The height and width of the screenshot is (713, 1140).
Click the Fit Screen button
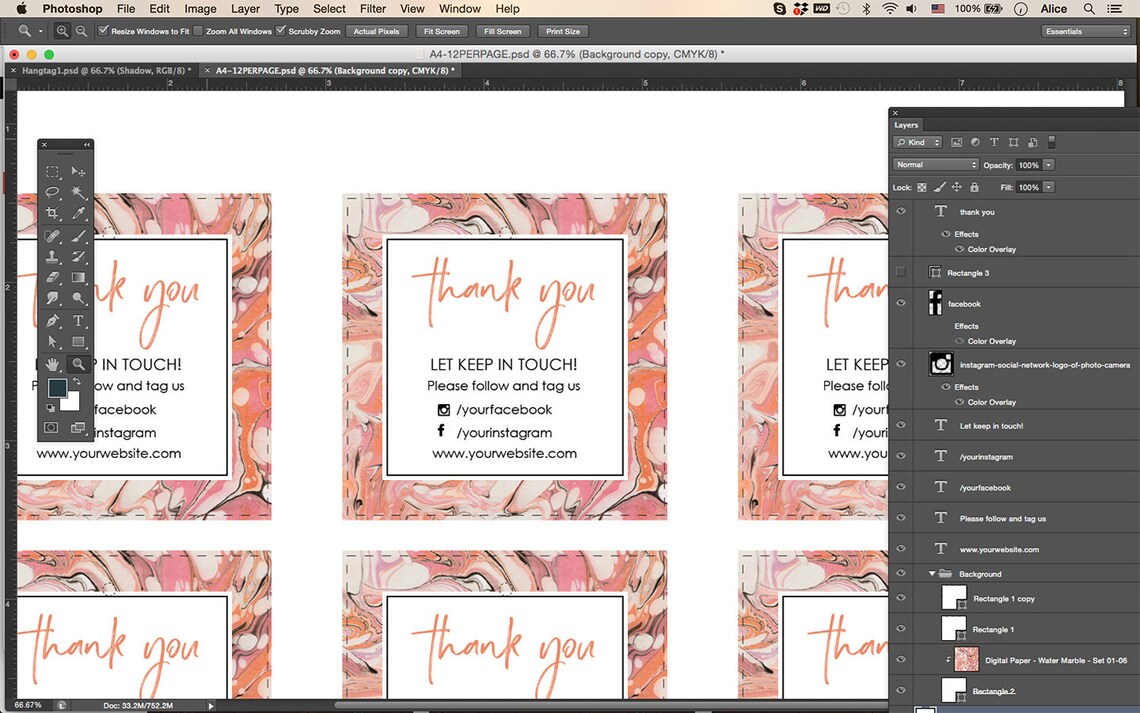tap(442, 31)
